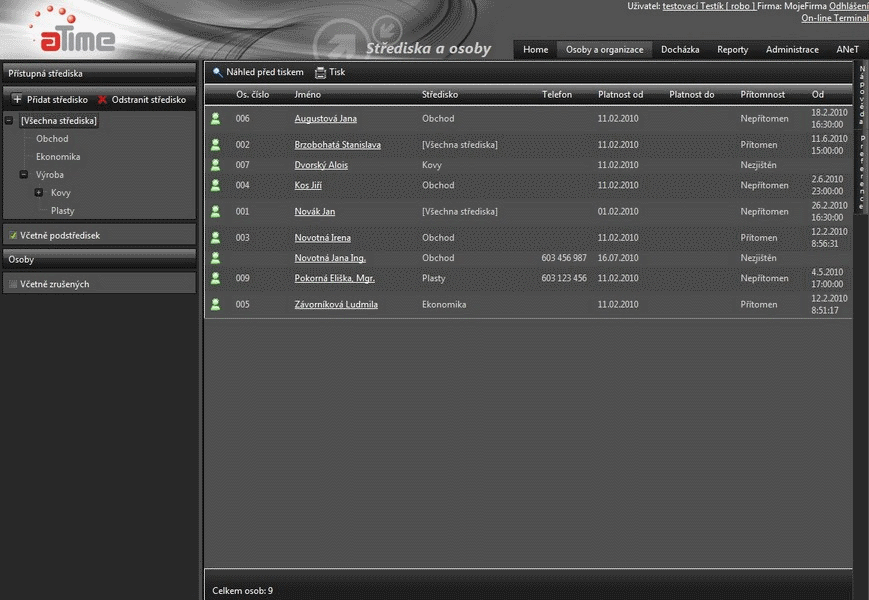Select the [Všechna střediska] tree item
869x600 pixels.
[x=59, y=120]
